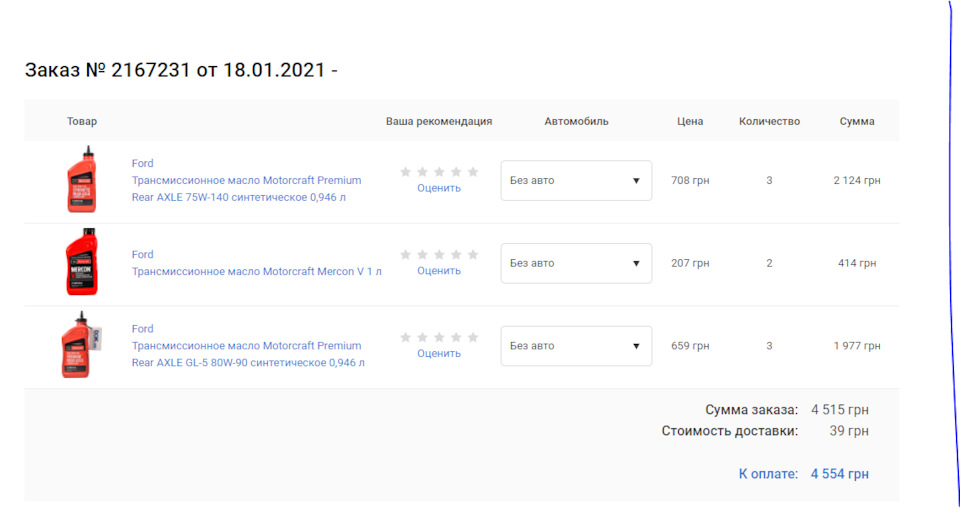Open the 75W-140 Rear AXLE oil product thumbnail
960x514 pixels.
tap(81, 179)
